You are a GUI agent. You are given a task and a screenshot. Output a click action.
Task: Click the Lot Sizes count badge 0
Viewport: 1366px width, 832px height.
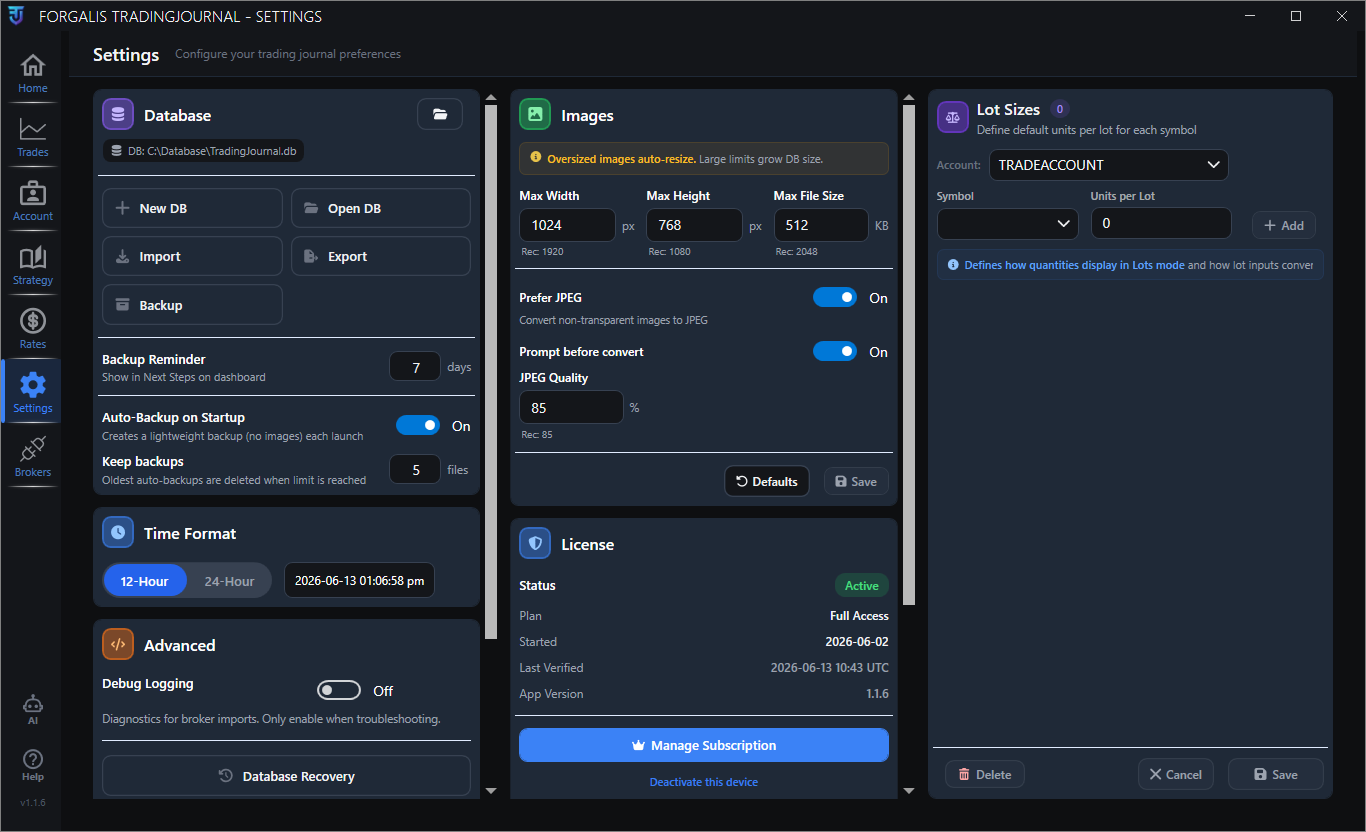click(x=1060, y=109)
